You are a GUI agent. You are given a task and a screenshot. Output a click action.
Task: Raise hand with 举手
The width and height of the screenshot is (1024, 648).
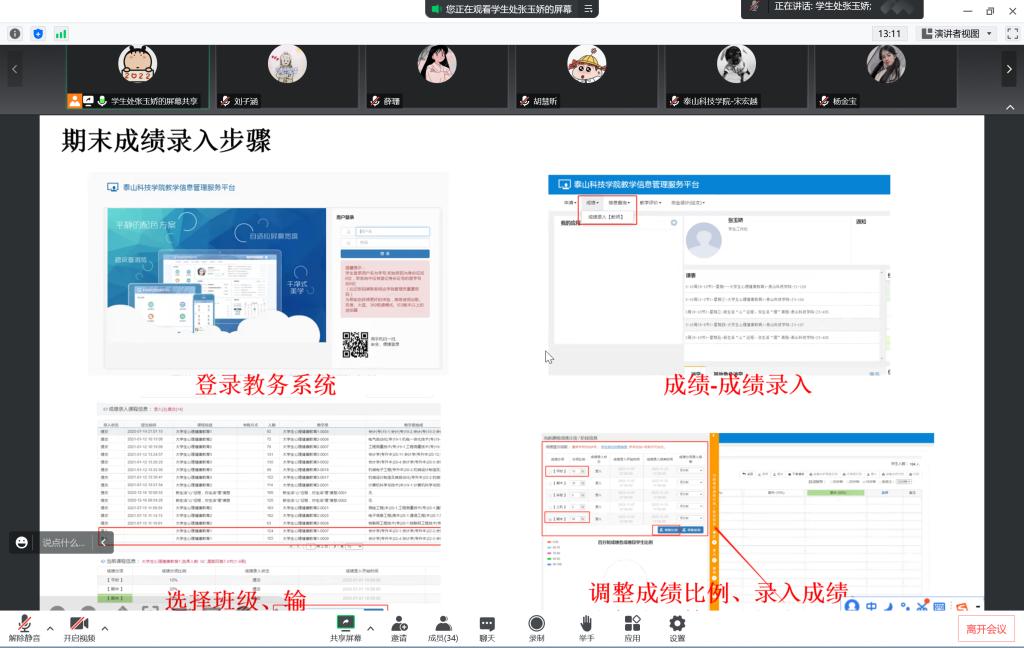click(x=586, y=628)
